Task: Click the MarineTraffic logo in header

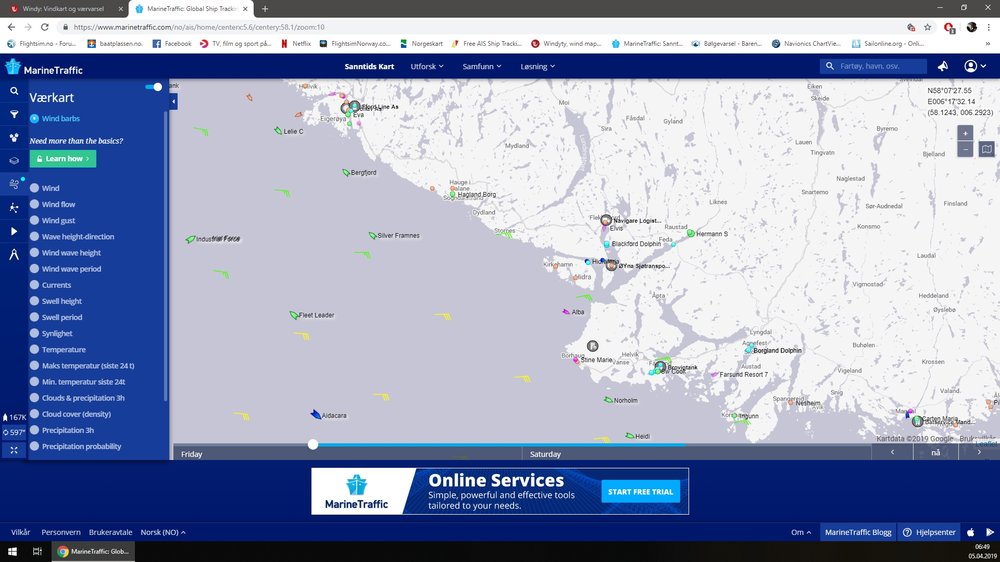Action: [43, 67]
